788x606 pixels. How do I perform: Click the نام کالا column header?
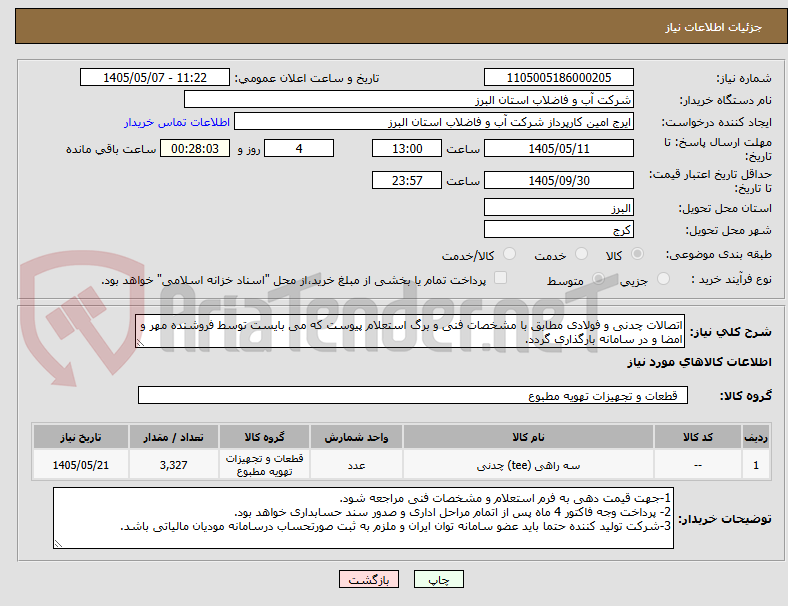(x=528, y=437)
